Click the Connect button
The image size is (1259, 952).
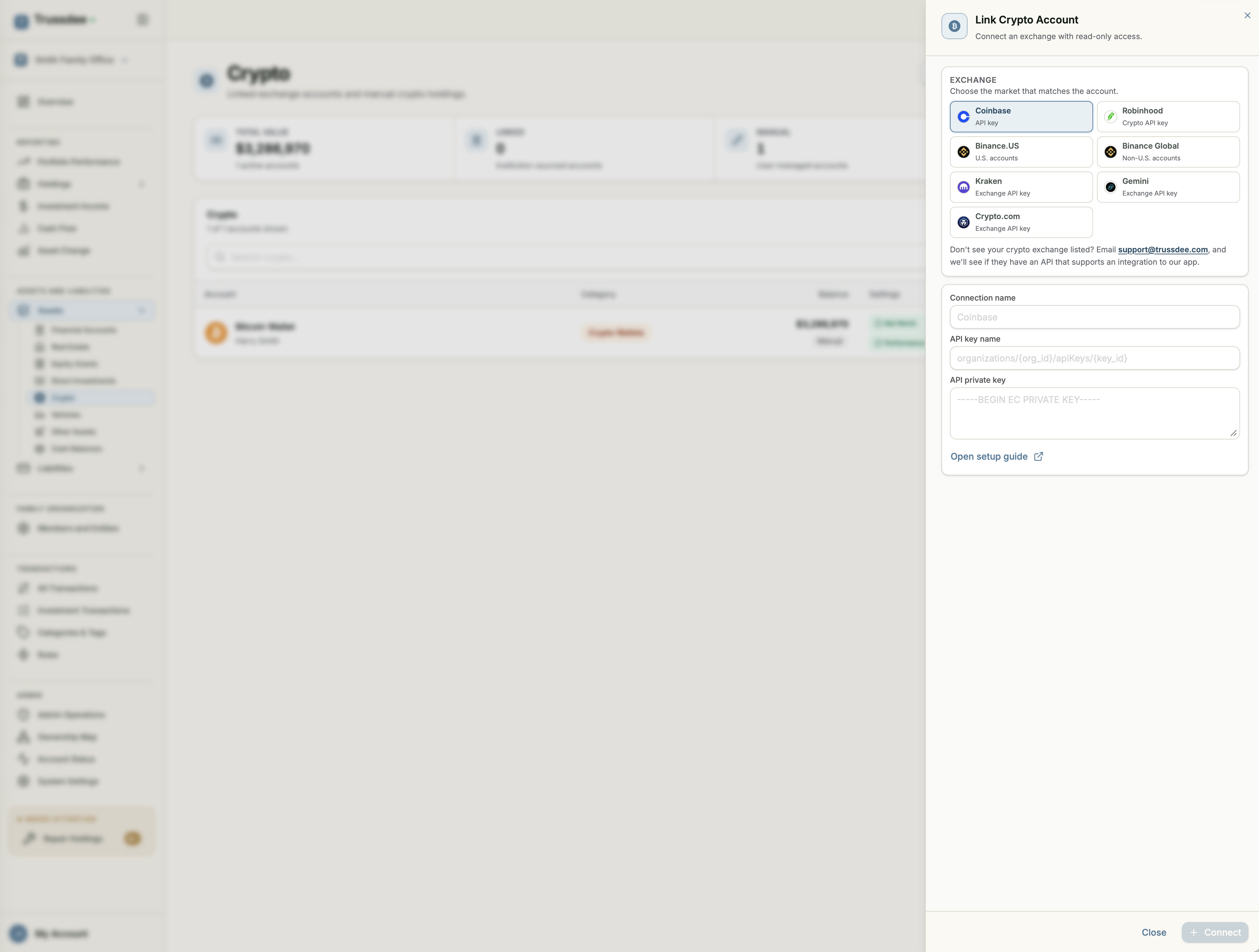click(x=1215, y=933)
